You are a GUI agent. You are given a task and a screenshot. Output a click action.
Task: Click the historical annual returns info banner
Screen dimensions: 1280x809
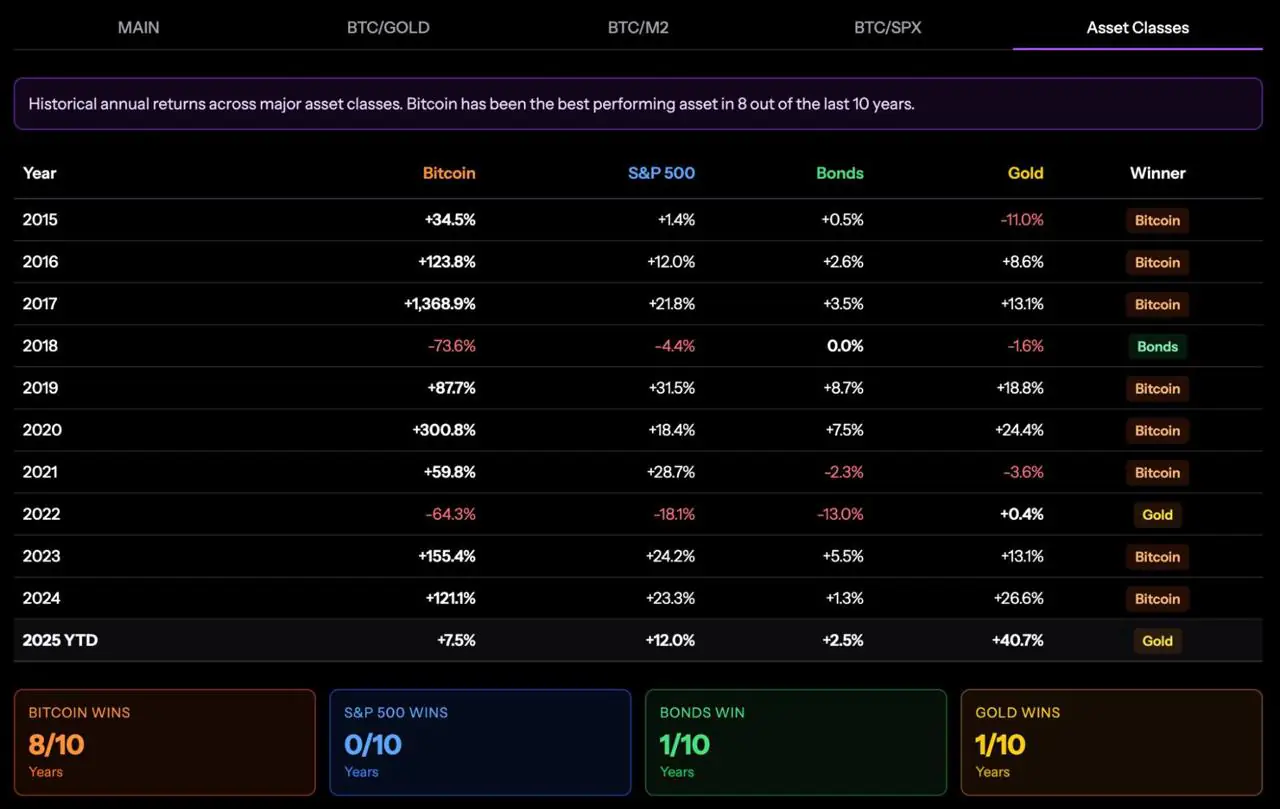click(638, 104)
